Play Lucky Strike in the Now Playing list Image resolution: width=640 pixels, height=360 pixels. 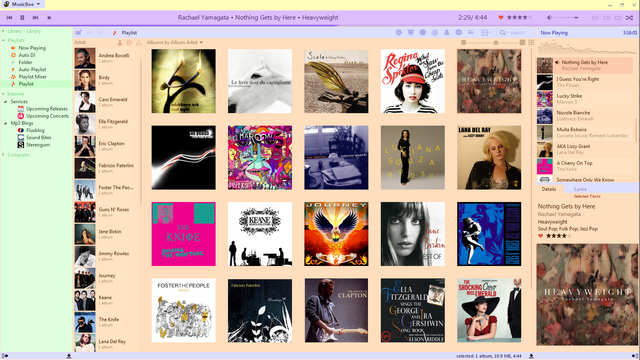point(584,99)
